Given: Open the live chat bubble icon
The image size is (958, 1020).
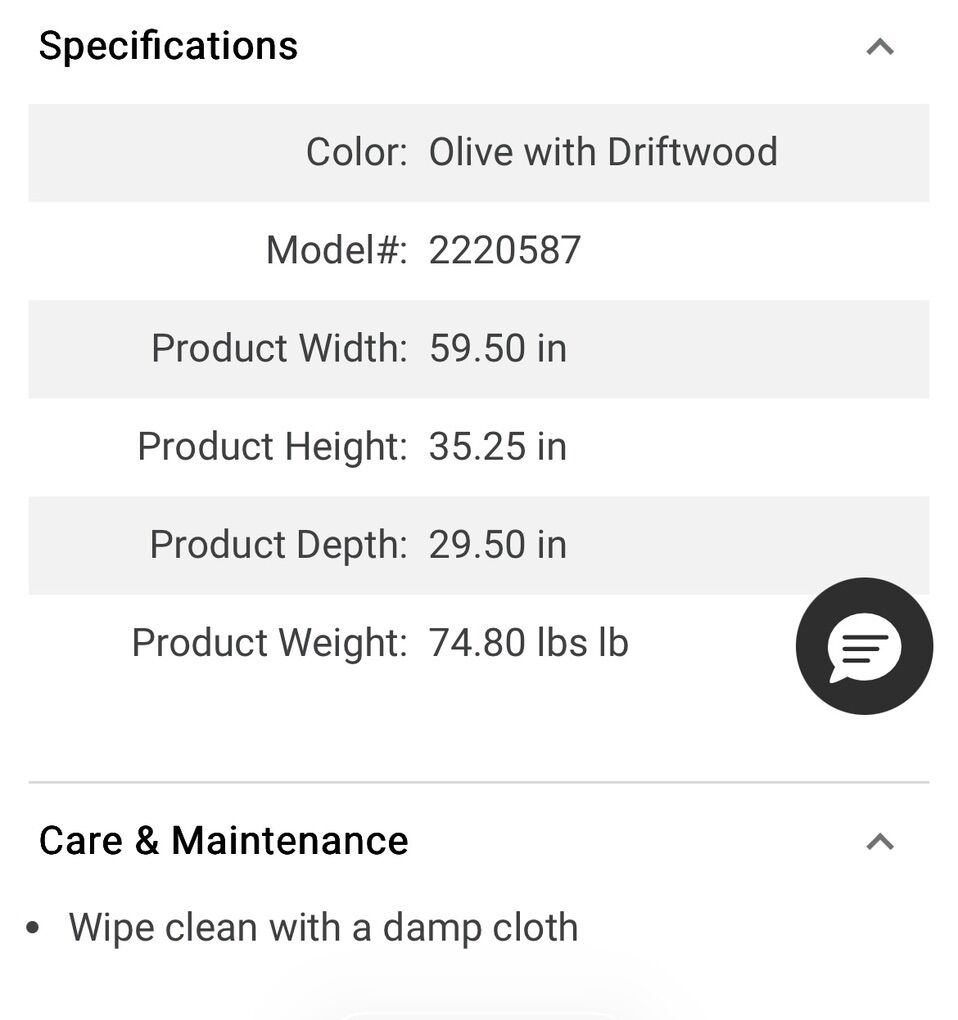Looking at the screenshot, I should coord(864,646).
